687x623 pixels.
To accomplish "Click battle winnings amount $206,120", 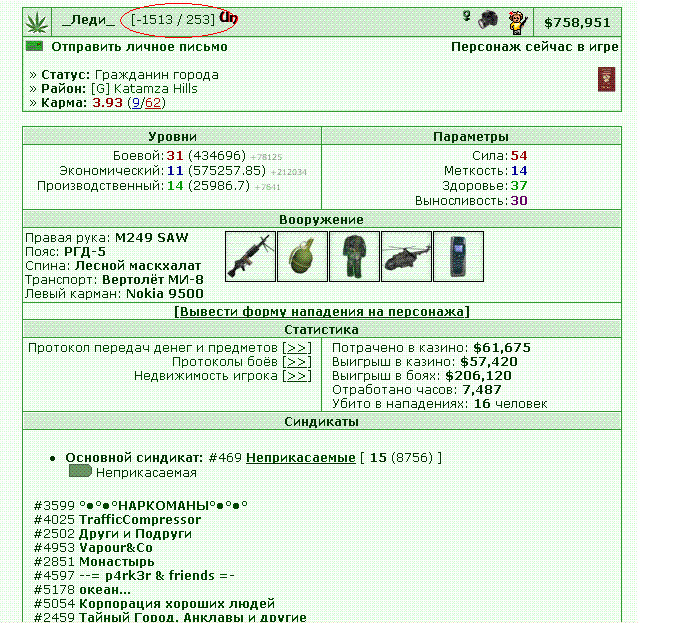I will (478, 376).
